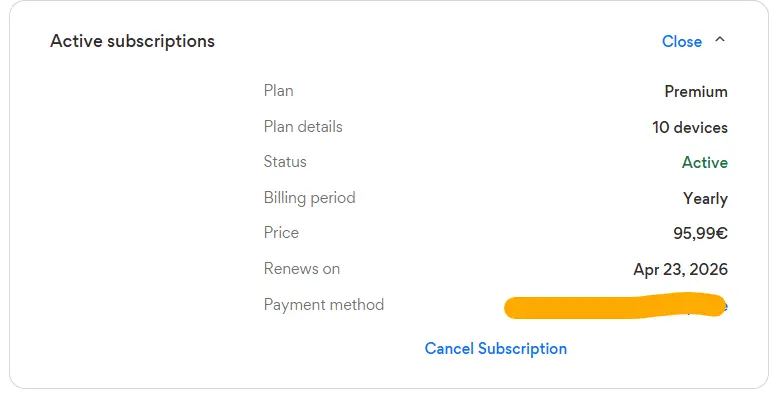Click the Plan details label
Viewport: 776px width, 399px height.
point(303,127)
